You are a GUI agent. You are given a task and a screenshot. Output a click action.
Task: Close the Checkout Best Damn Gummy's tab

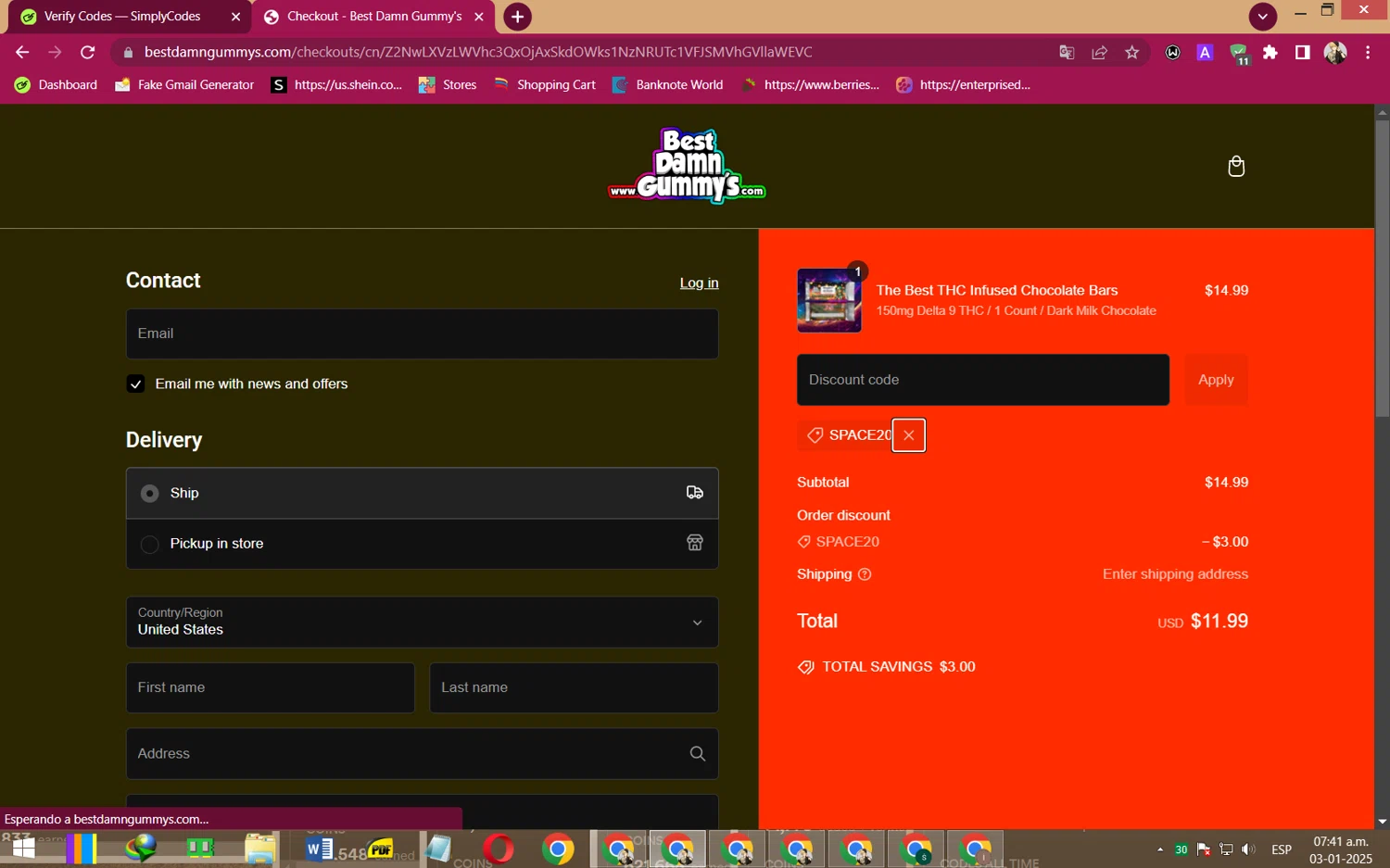pyautogui.click(x=479, y=17)
